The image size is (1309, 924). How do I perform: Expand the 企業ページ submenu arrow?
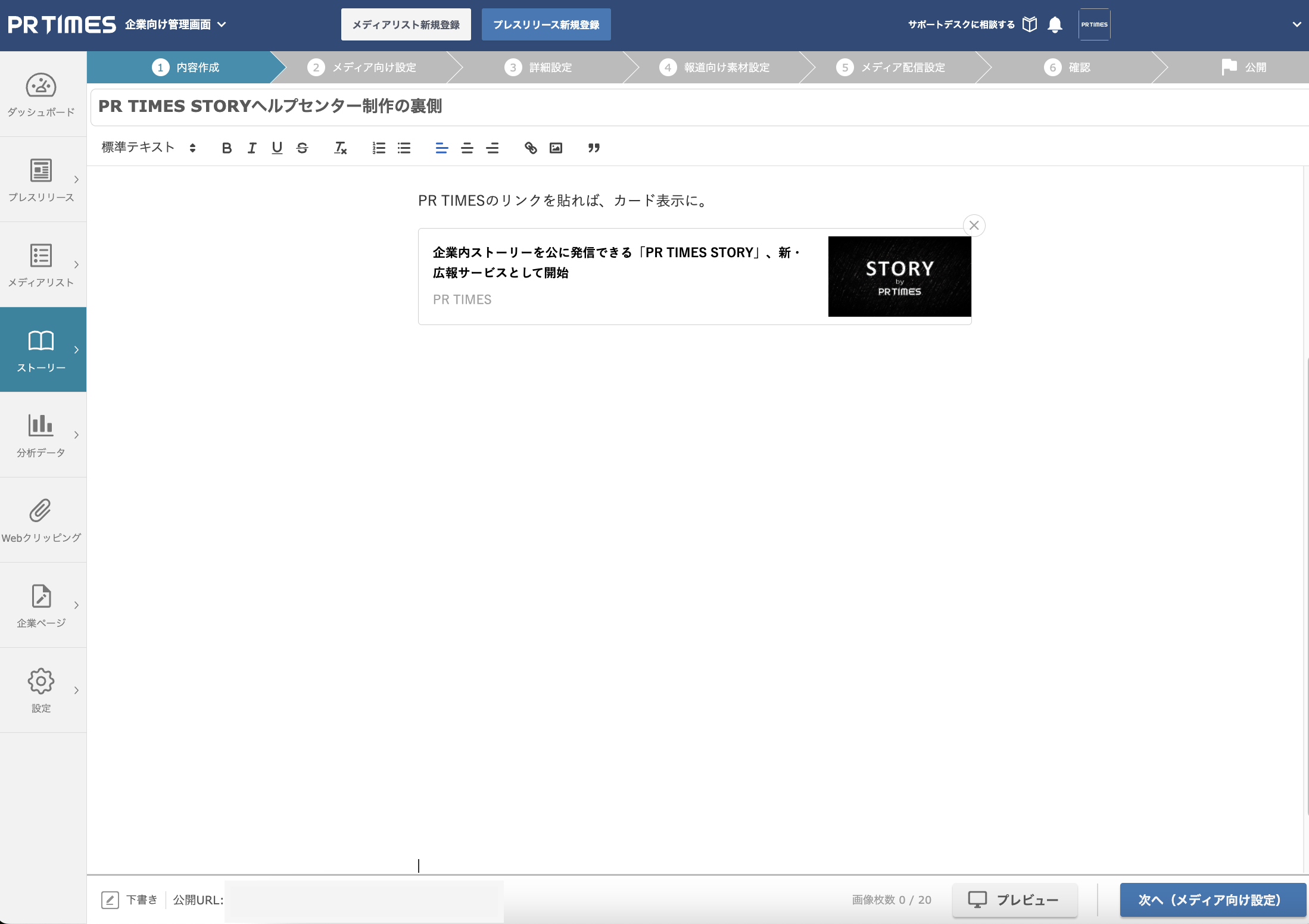[x=76, y=605]
